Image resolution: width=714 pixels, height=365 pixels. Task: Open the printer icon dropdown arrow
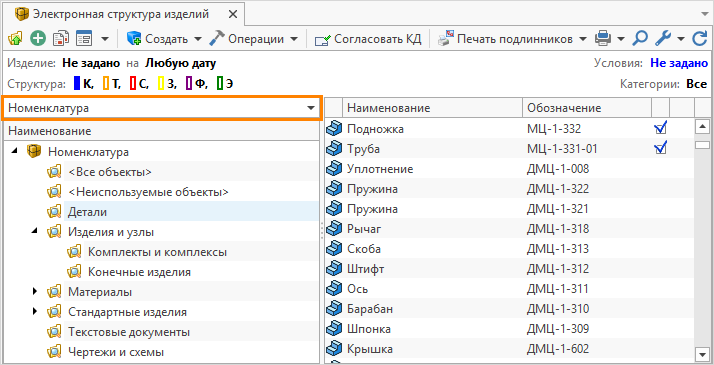pyautogui.click(x=621, y=39)
